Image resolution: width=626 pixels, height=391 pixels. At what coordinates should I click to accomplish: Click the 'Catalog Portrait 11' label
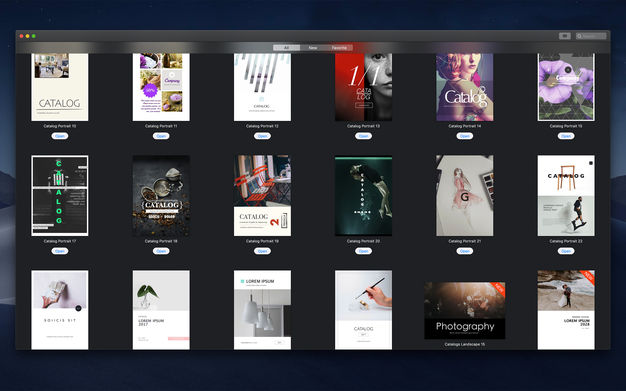[x=161, y=126]
